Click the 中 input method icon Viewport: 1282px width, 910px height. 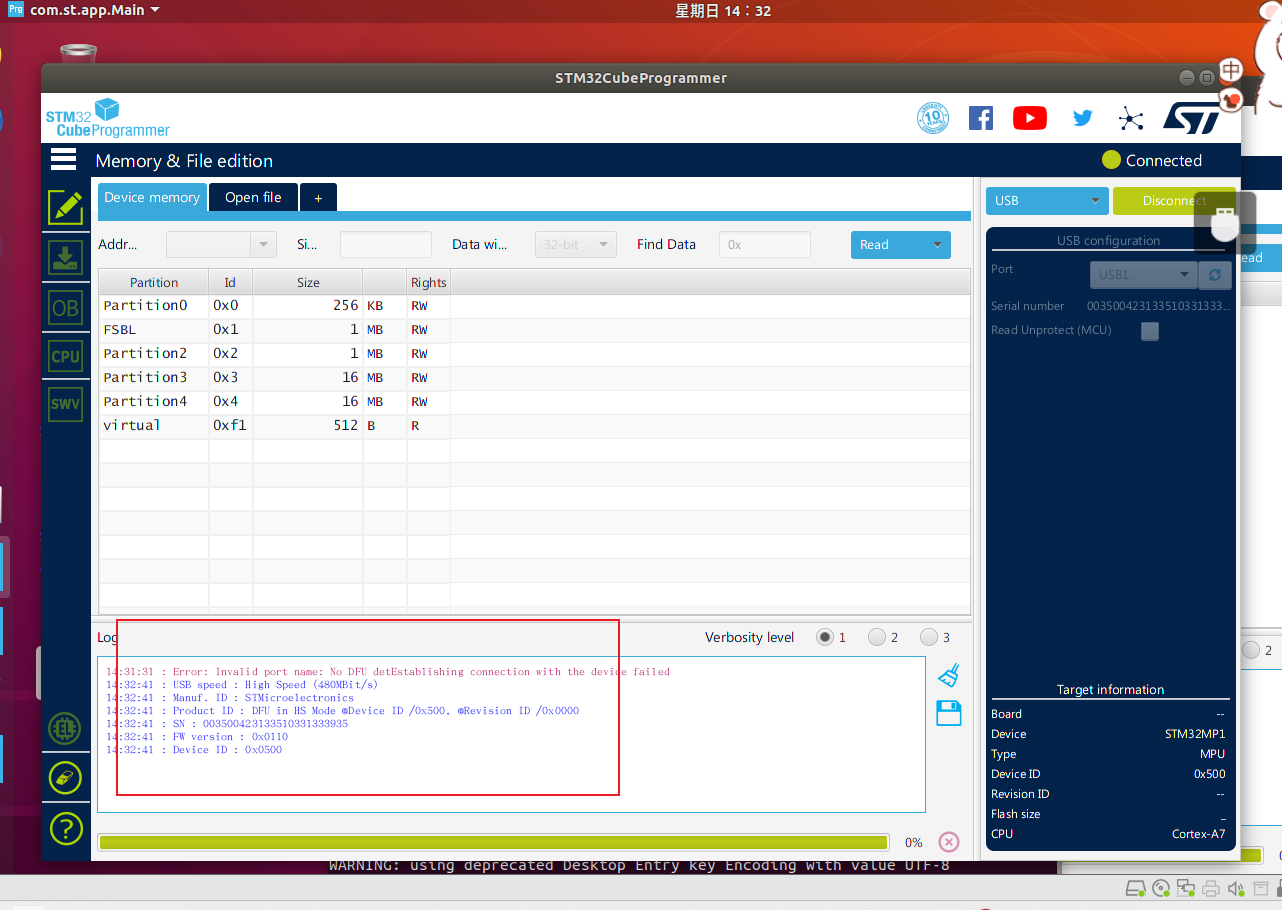coord(1231,70)
